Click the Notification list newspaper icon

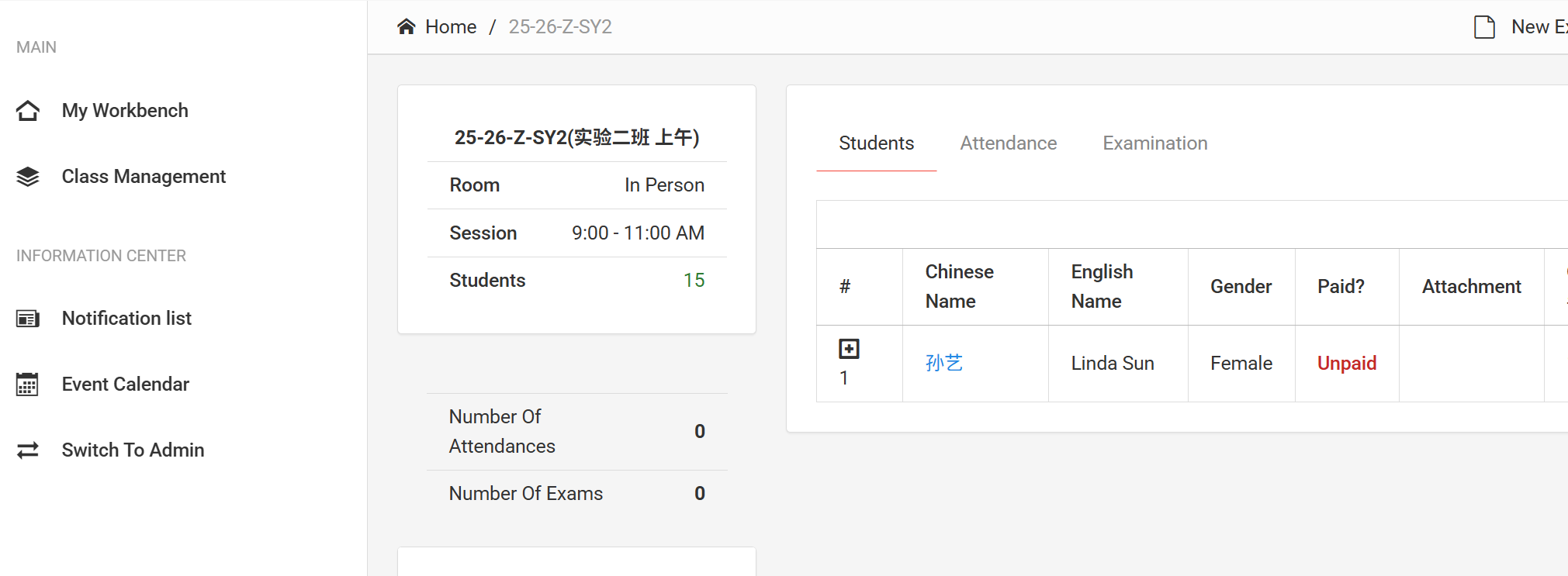coord(28,319)
